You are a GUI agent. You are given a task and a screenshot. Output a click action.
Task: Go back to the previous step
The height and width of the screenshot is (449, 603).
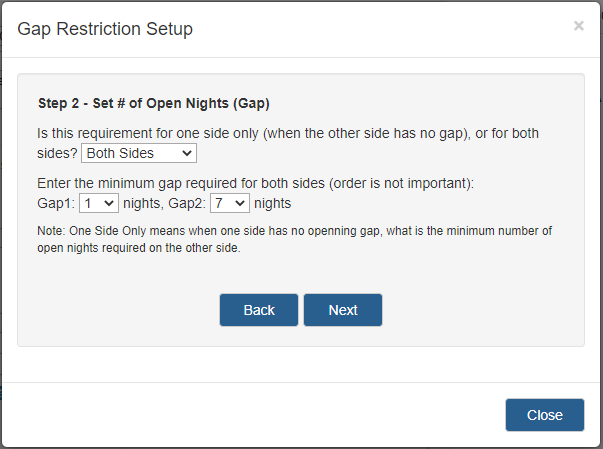259,310
